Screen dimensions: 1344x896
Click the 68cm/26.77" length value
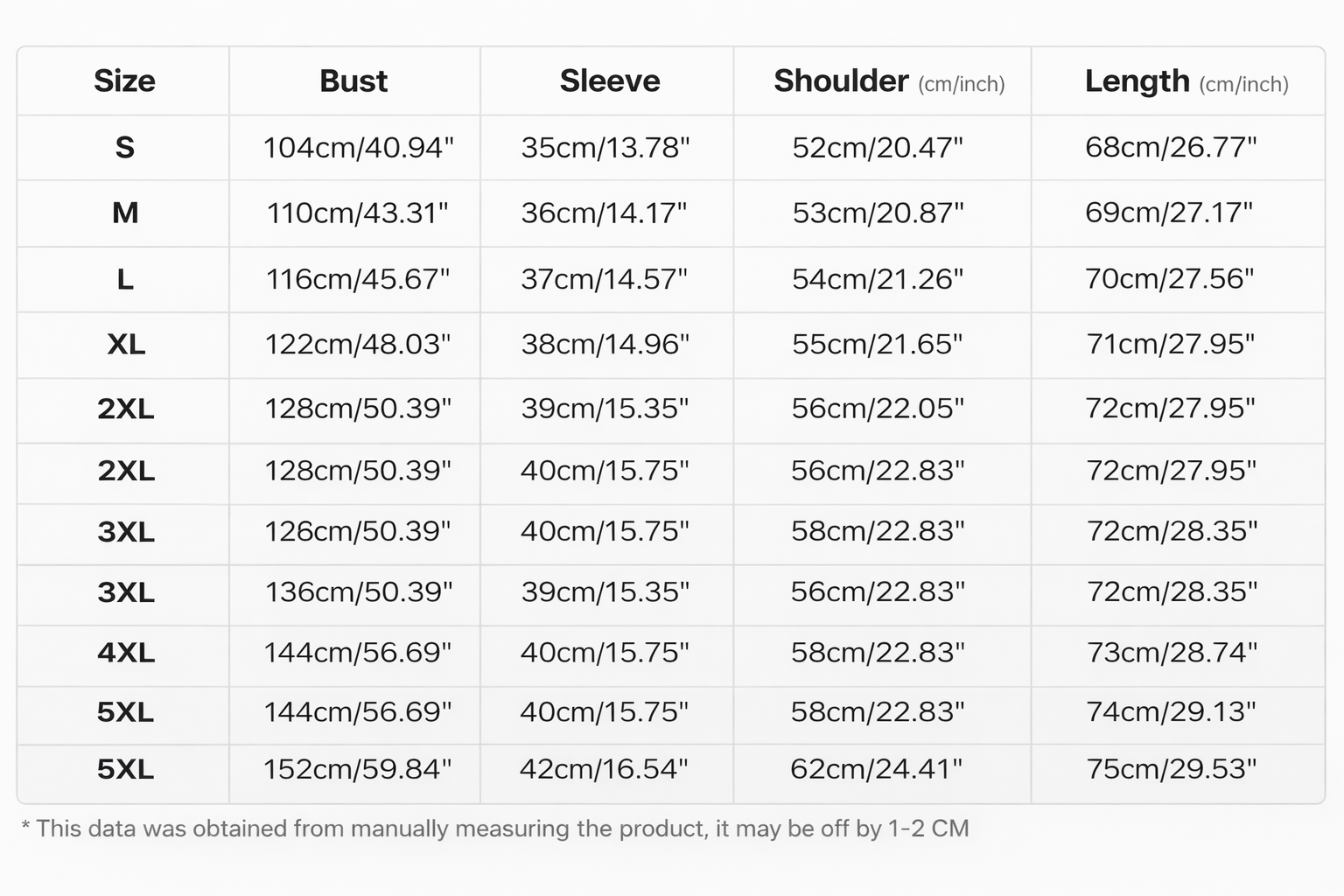(1171, 148)
